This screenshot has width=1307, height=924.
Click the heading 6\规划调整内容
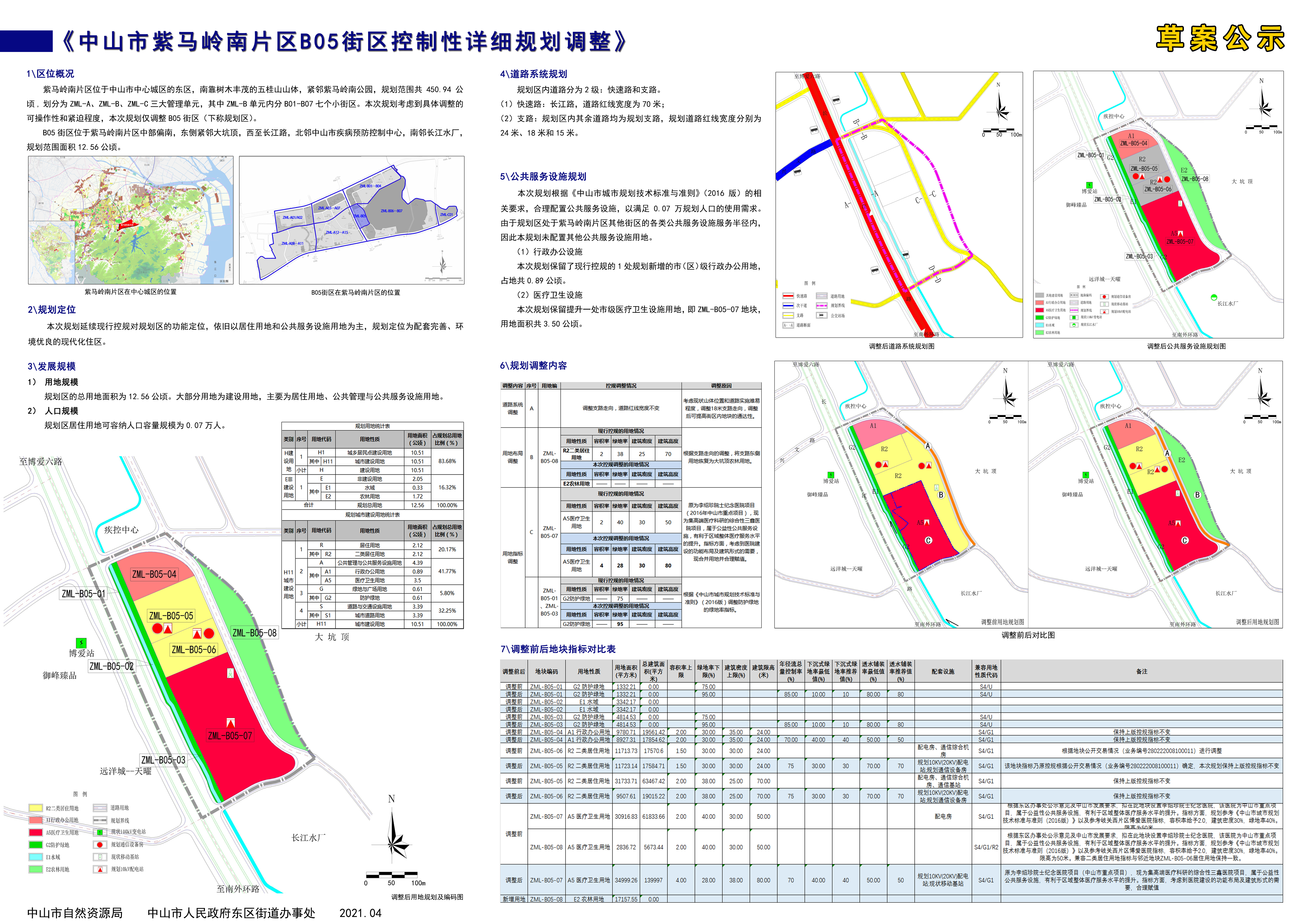533,365
